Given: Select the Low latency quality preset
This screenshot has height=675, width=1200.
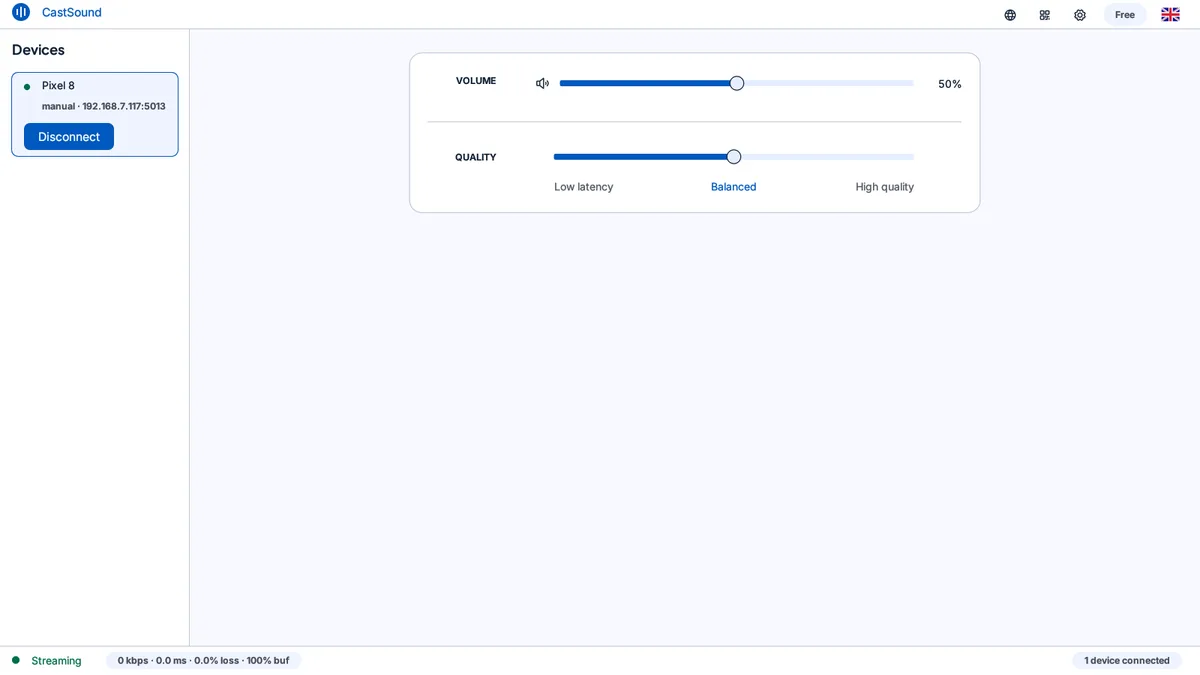Looking at the screenshot, I should point(584,187).
